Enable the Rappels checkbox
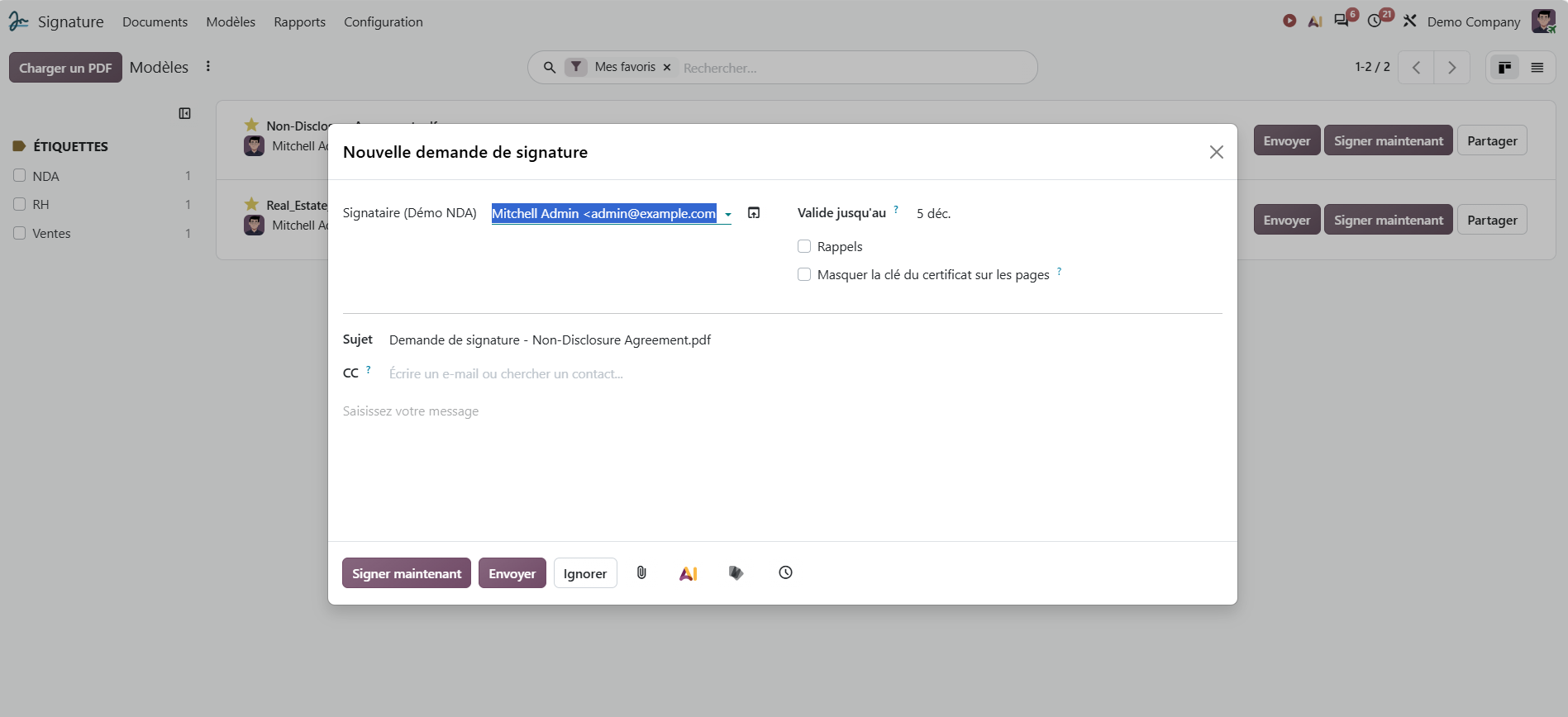Screen dimensions: 1568x717 (x=804, y=246)
